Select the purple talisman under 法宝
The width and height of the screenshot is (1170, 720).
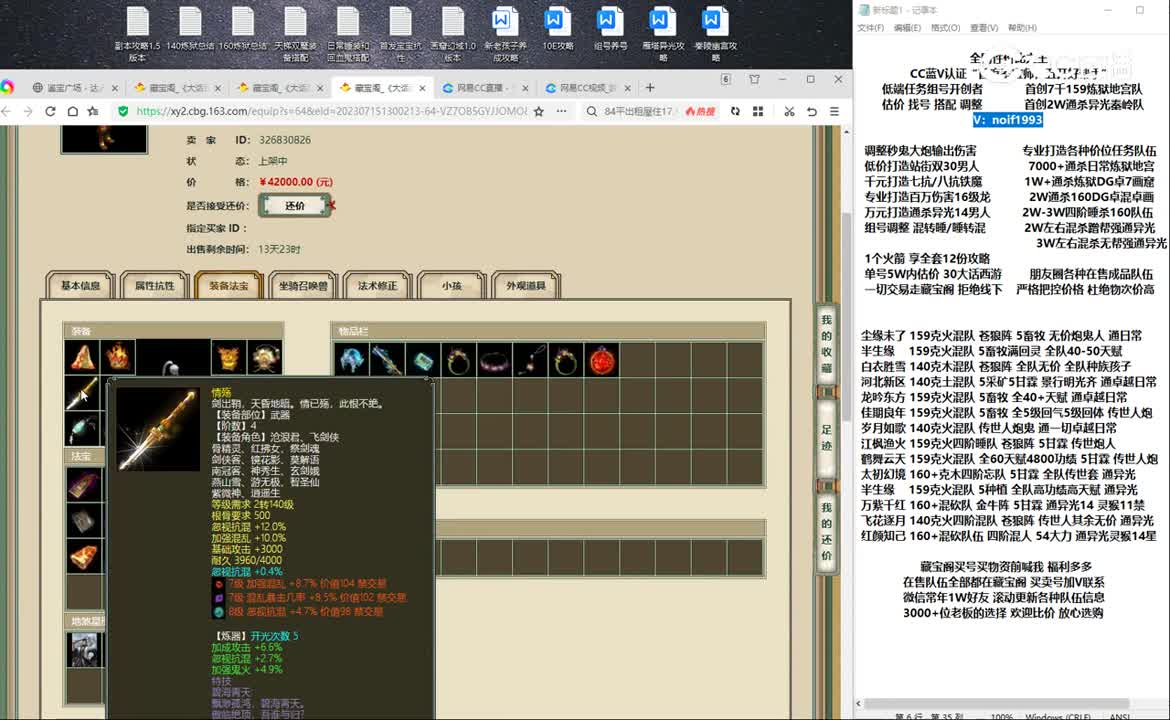point(84,484)
